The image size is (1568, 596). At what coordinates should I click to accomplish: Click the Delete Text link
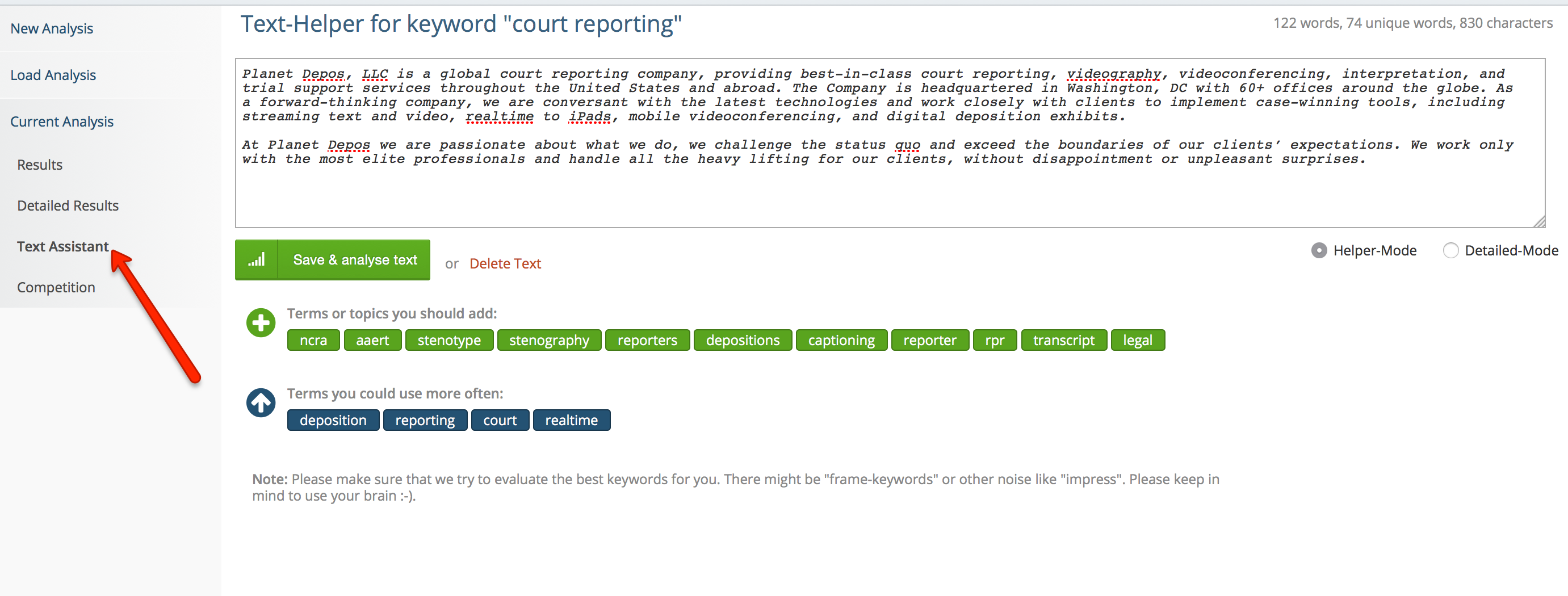point(505,263)
